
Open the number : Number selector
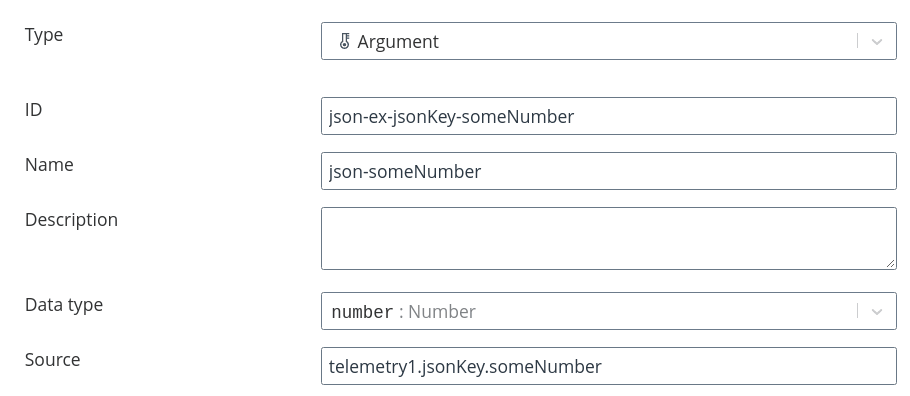[609, 311]
